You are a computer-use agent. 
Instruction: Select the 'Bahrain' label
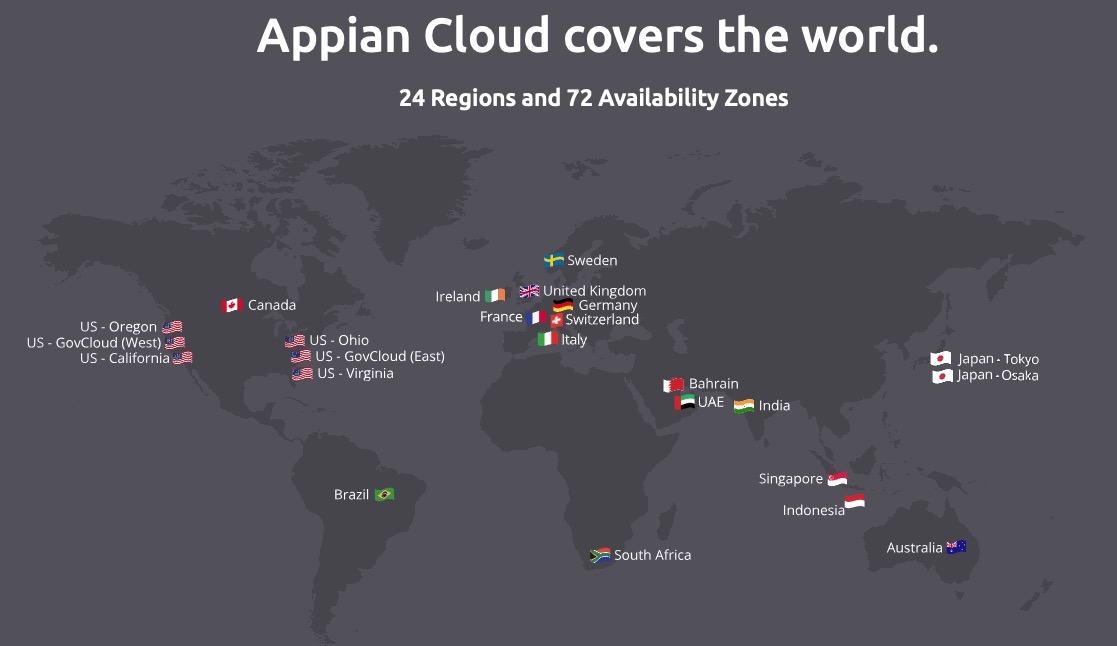[x=714, y=383]
